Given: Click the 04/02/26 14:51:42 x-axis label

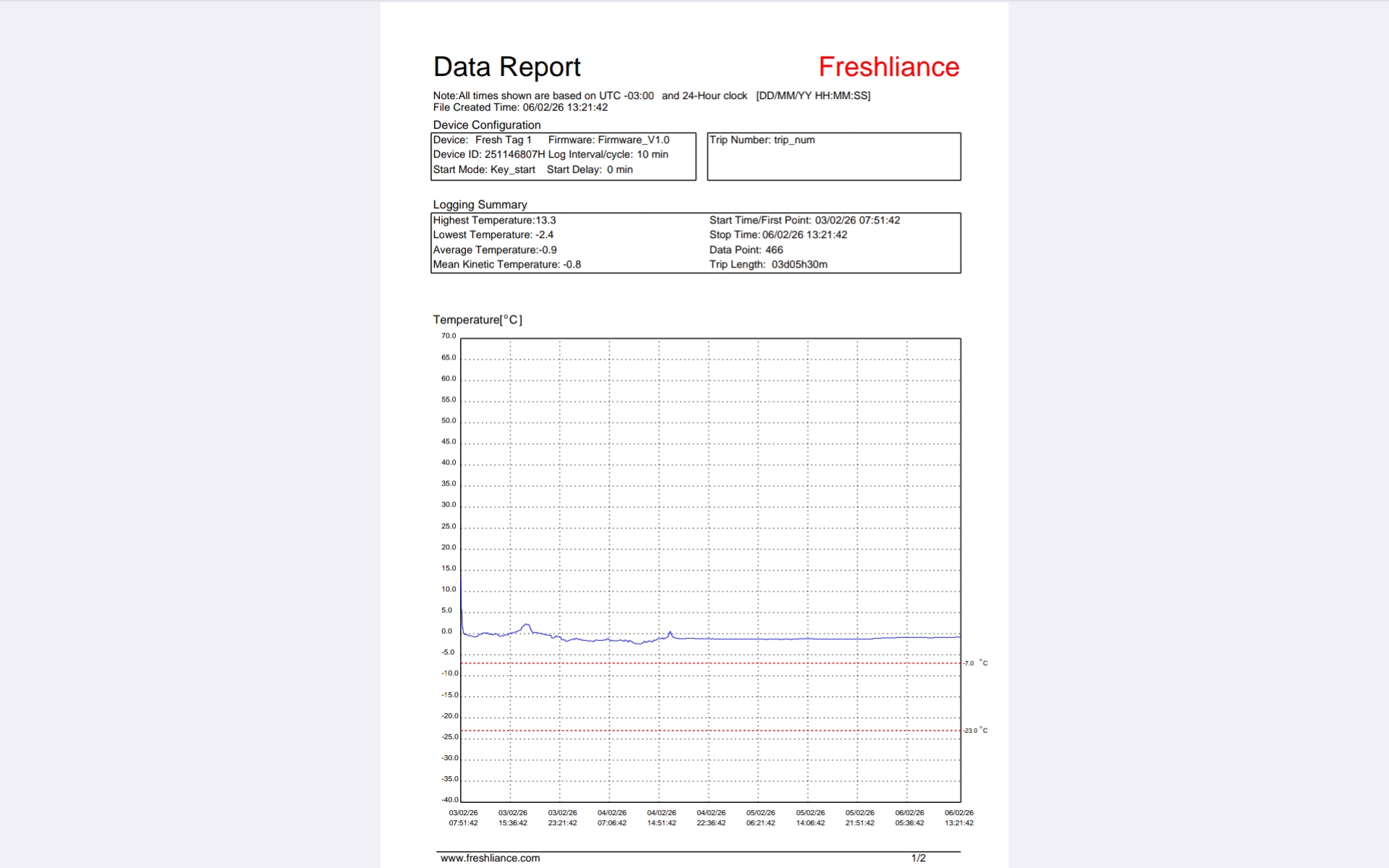Looking at the screenshot, I should [x=661, y=818].
